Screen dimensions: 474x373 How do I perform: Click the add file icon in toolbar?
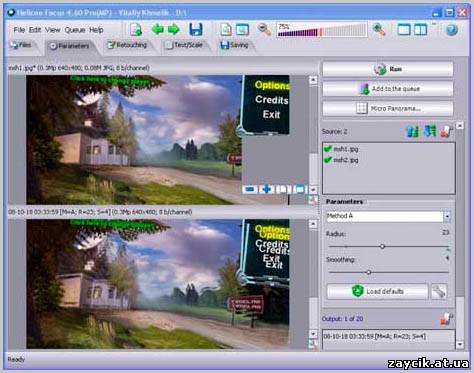(x=136, y=30)
